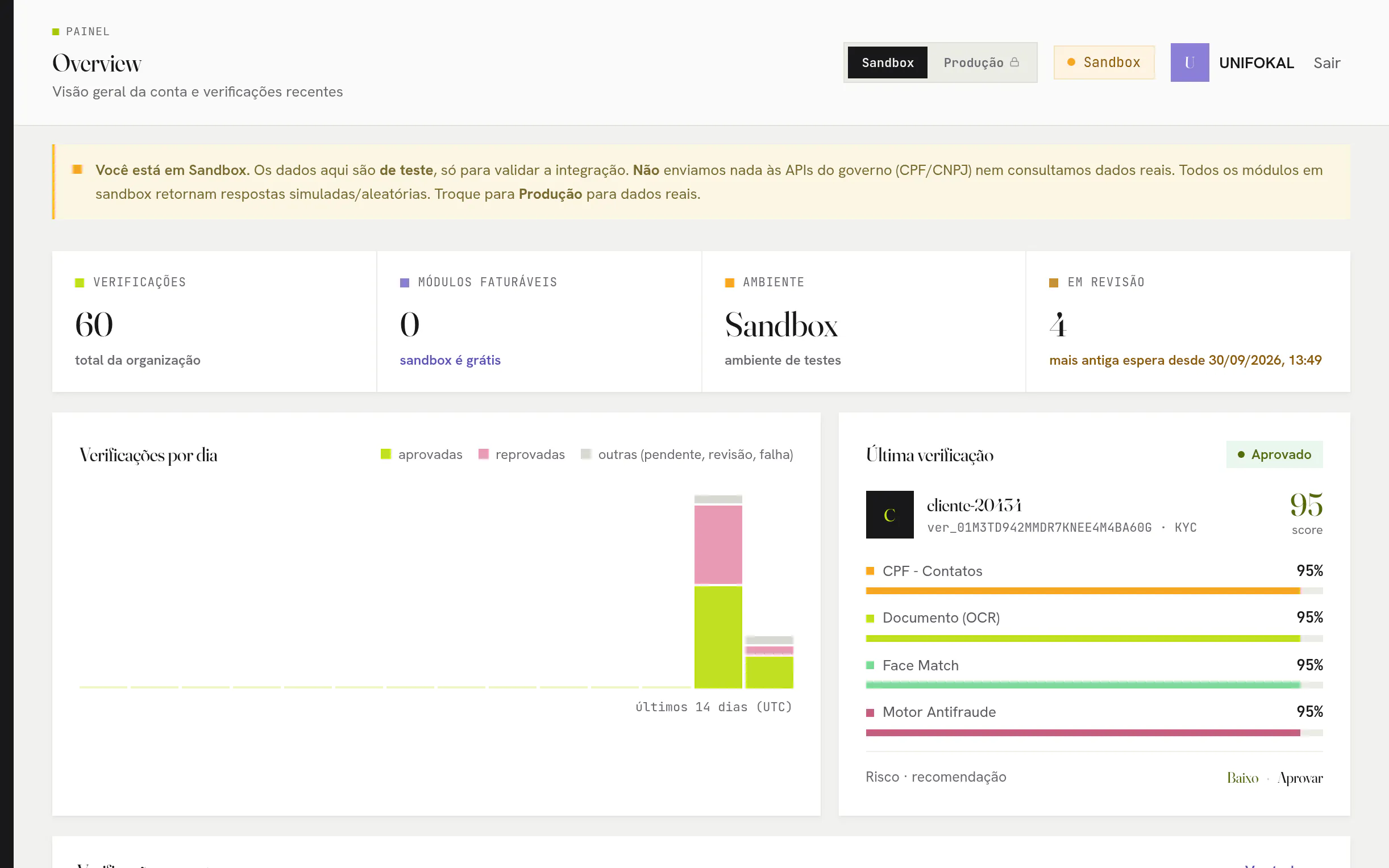
Task: Click the Sandbox status badge
Action: tap(1104, 62)
